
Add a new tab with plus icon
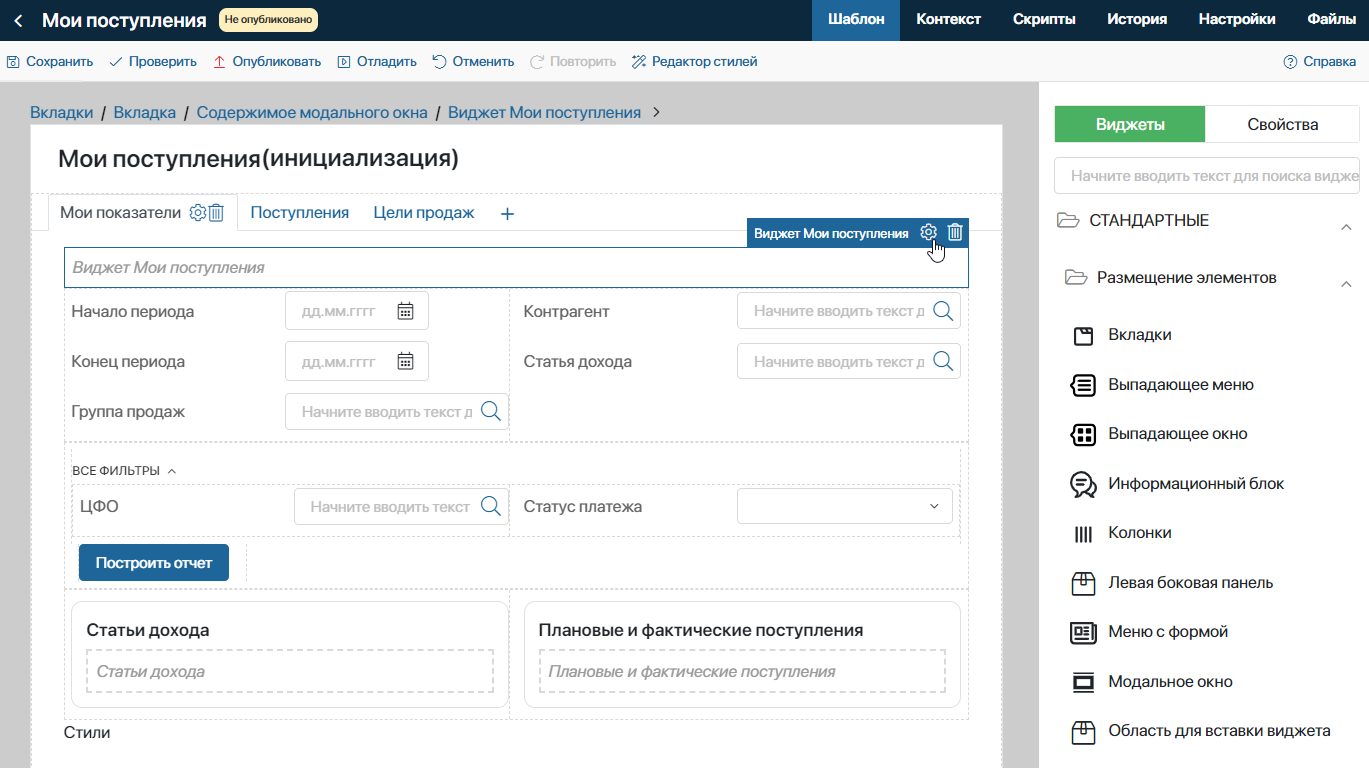[x=507, y=213]
